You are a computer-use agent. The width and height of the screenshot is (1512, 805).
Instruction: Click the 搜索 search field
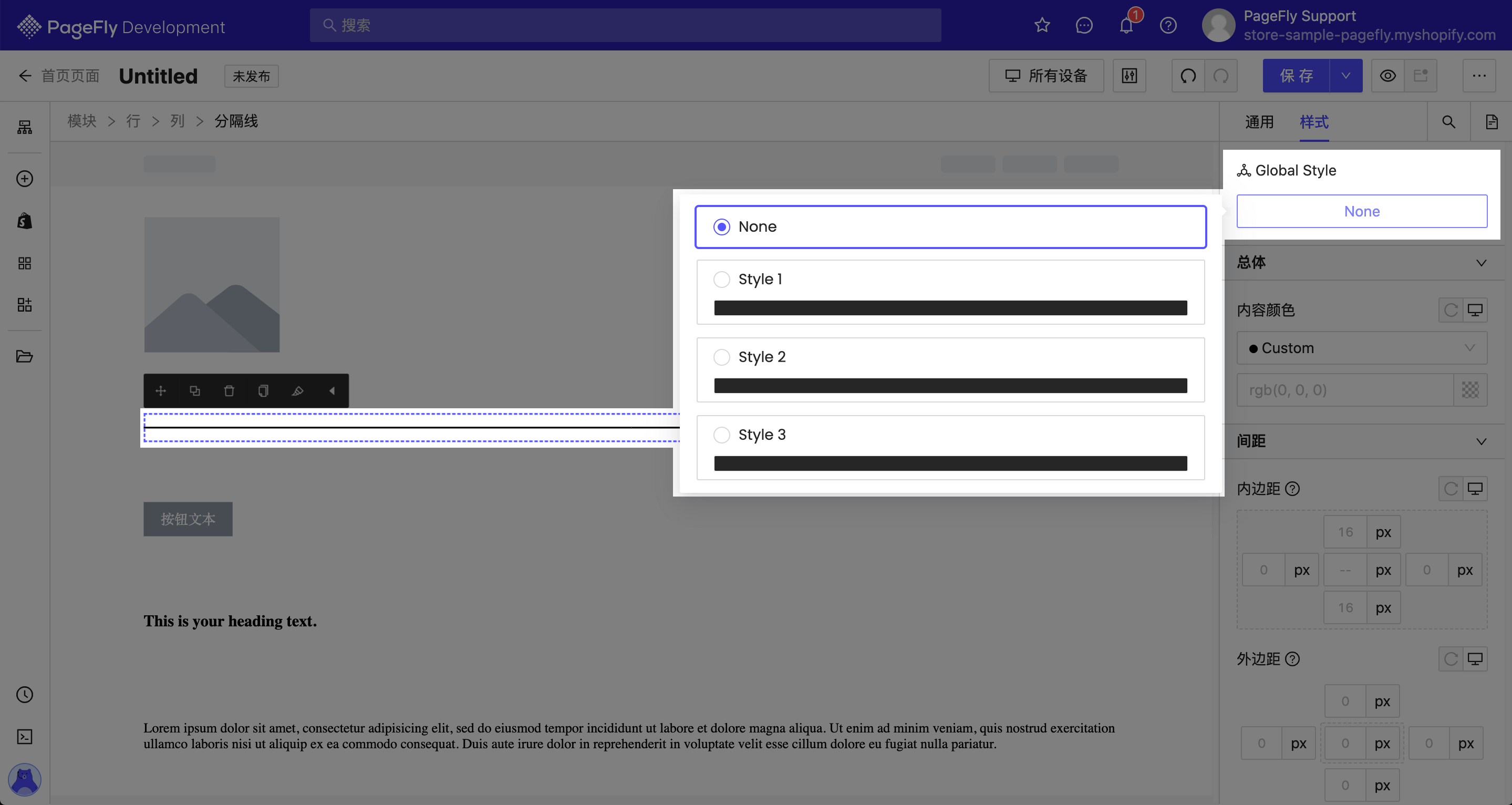625,25
